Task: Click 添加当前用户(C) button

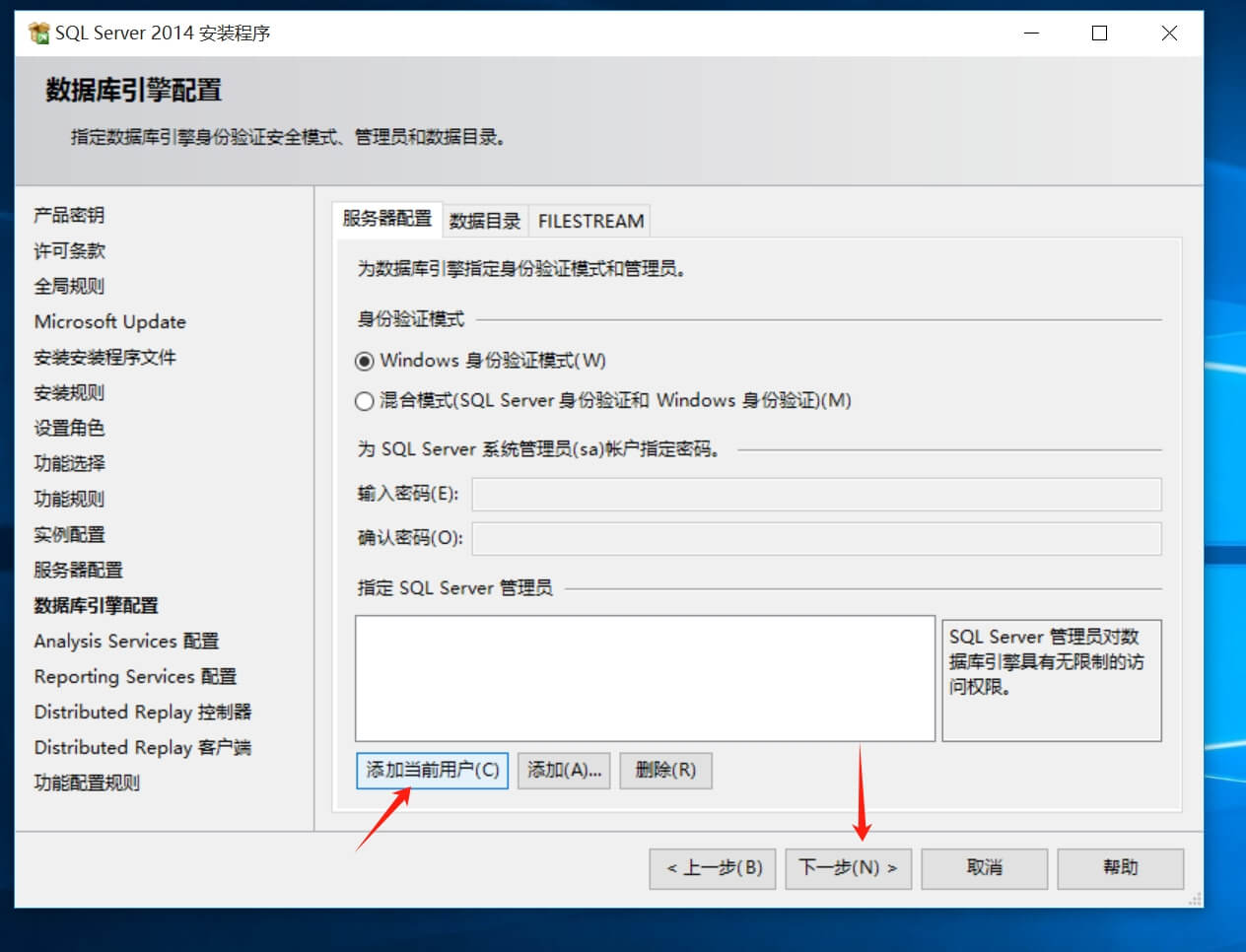Action: click(432, 771)
